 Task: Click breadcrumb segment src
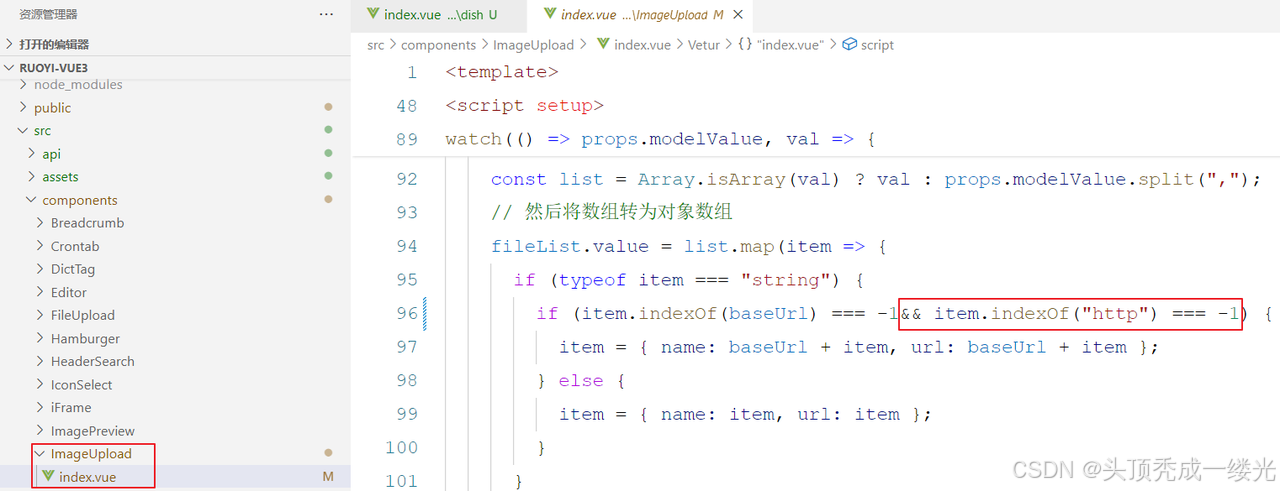click(x=376, y=45)
